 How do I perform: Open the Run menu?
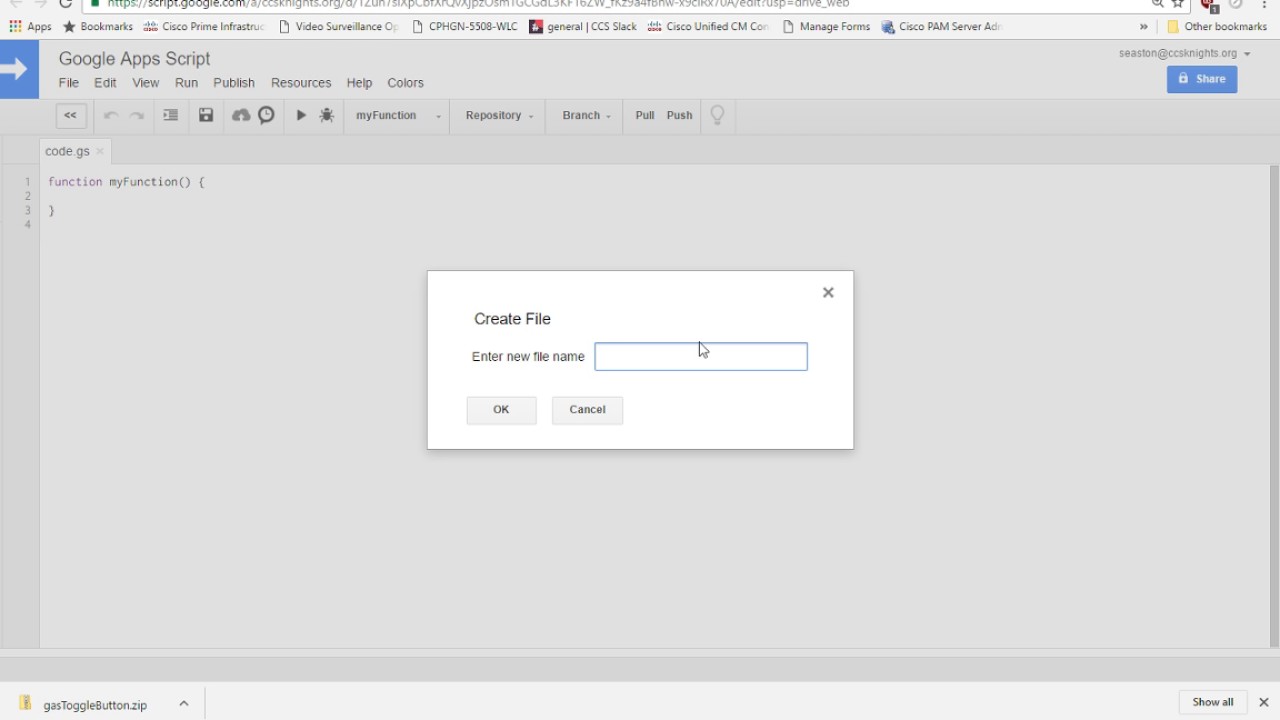[x=186, y=83]
